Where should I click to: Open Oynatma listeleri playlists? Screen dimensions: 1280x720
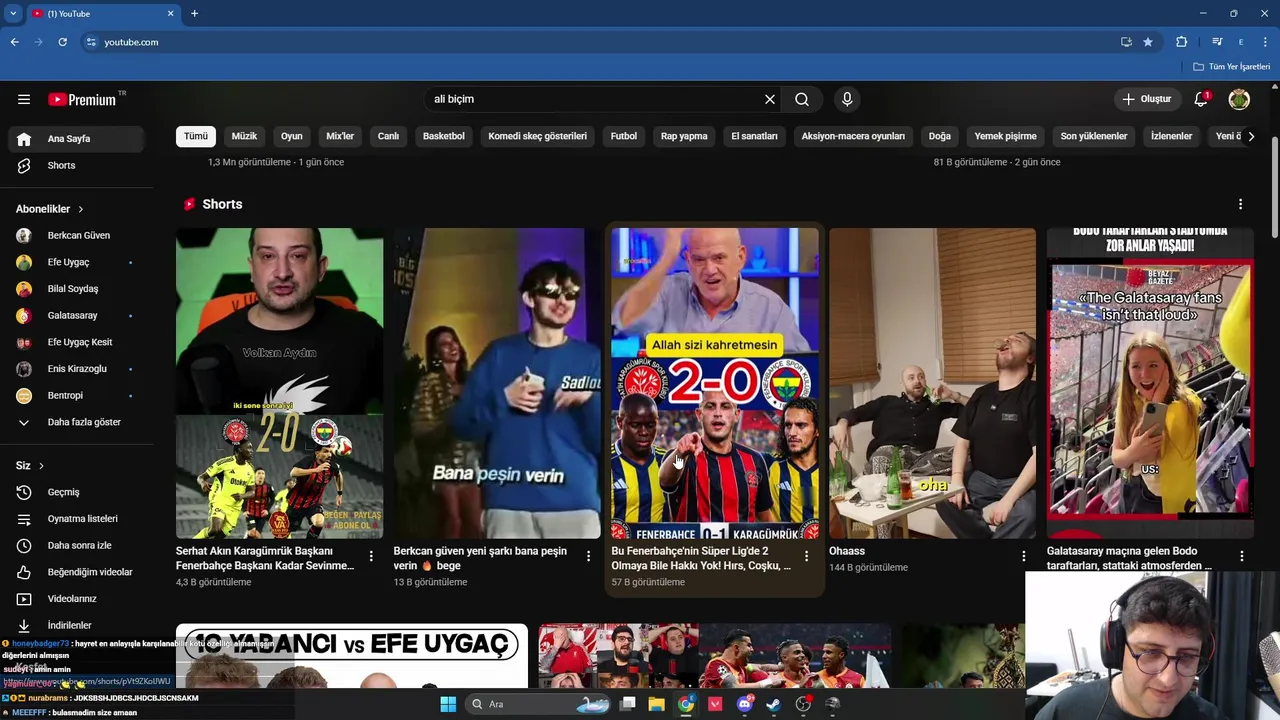coord(78,519)
